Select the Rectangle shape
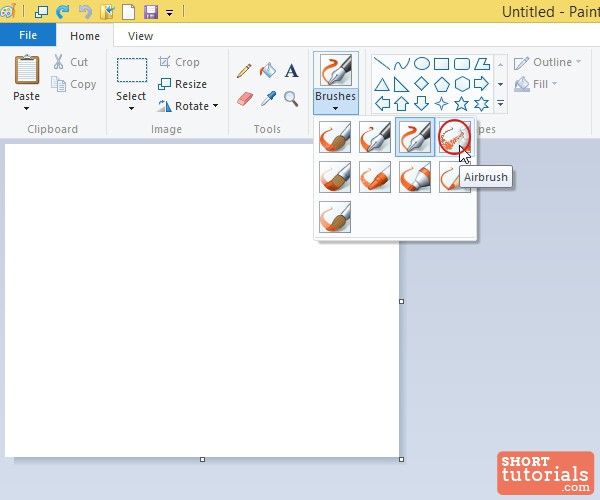600x500 pixels. click(442, 64)
